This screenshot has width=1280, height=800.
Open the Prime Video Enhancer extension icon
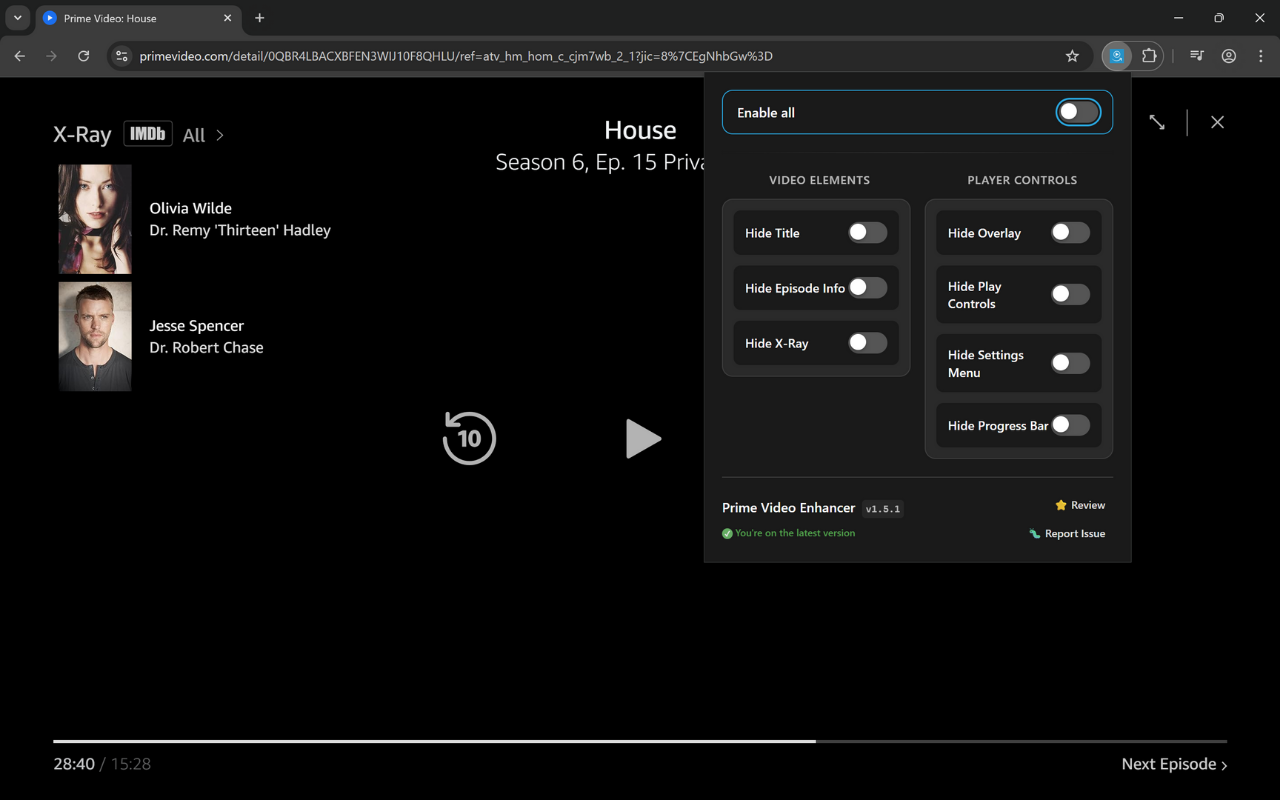(x=1117, y=56)
